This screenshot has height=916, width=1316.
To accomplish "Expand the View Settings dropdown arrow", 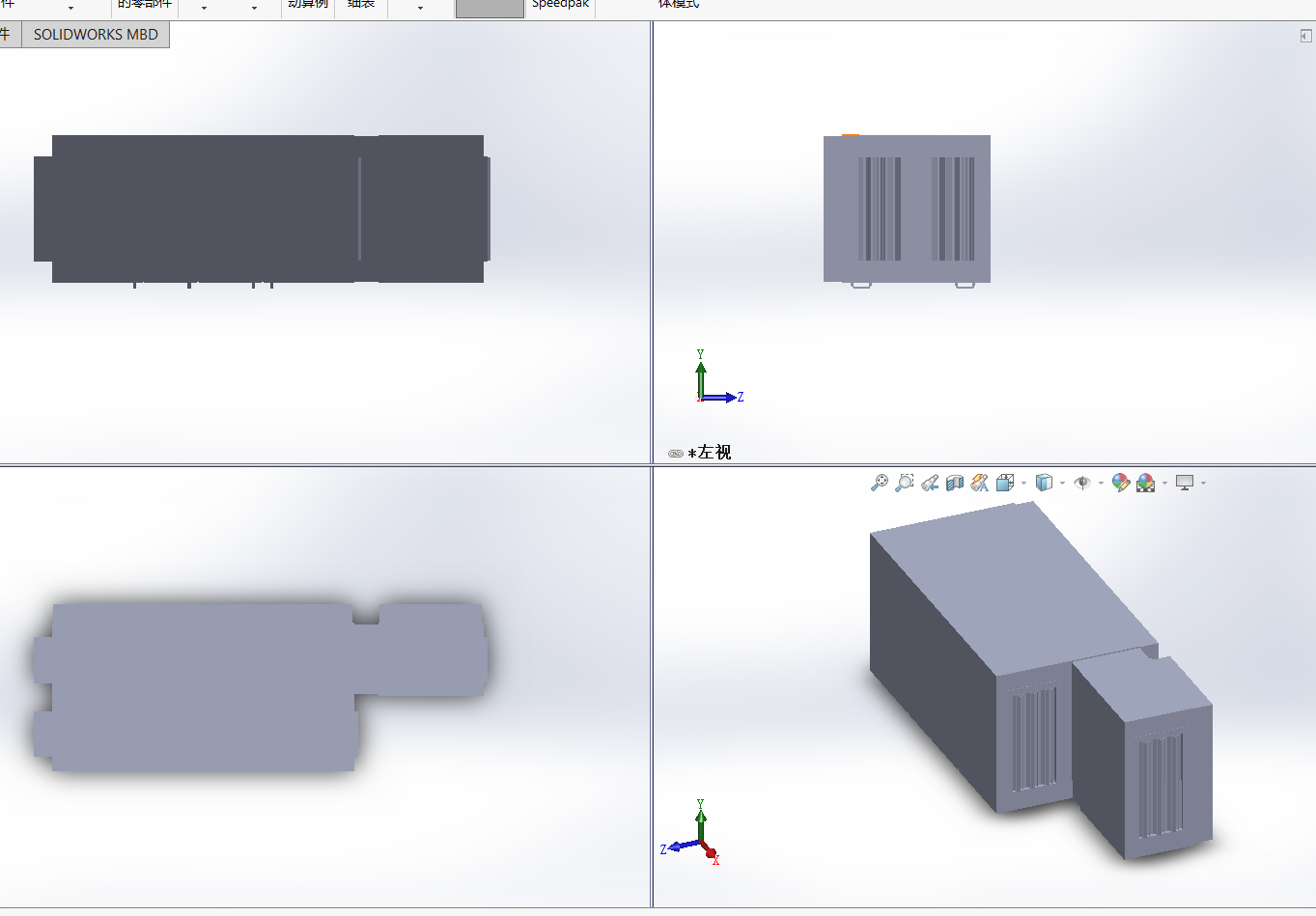I will pos(1203,484).
